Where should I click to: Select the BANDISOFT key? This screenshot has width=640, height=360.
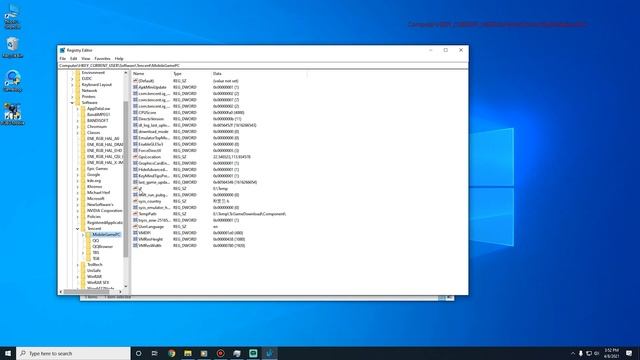coord(98,121)
